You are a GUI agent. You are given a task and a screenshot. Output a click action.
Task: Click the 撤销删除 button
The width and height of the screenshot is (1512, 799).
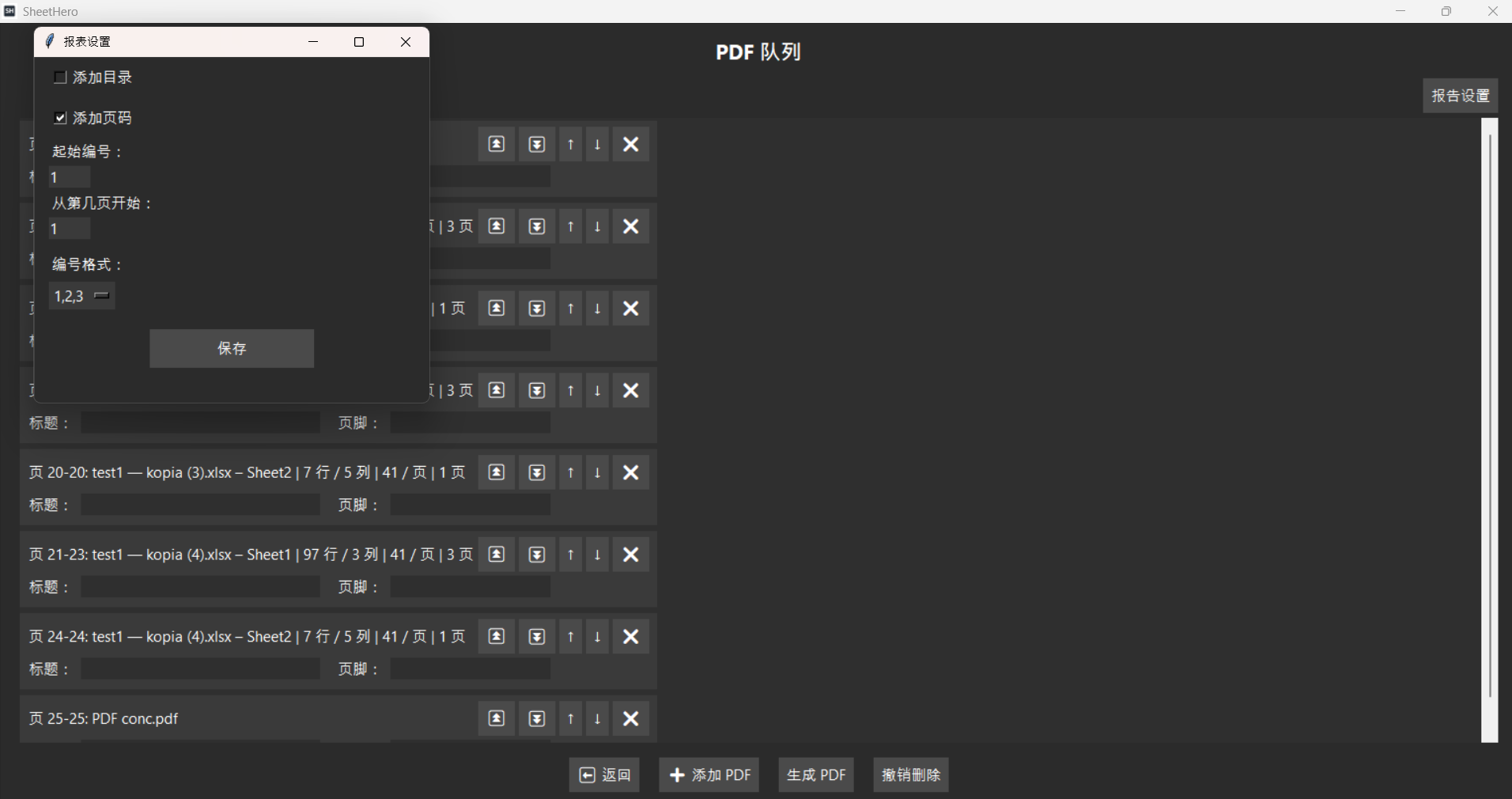(x=911, y=775)
